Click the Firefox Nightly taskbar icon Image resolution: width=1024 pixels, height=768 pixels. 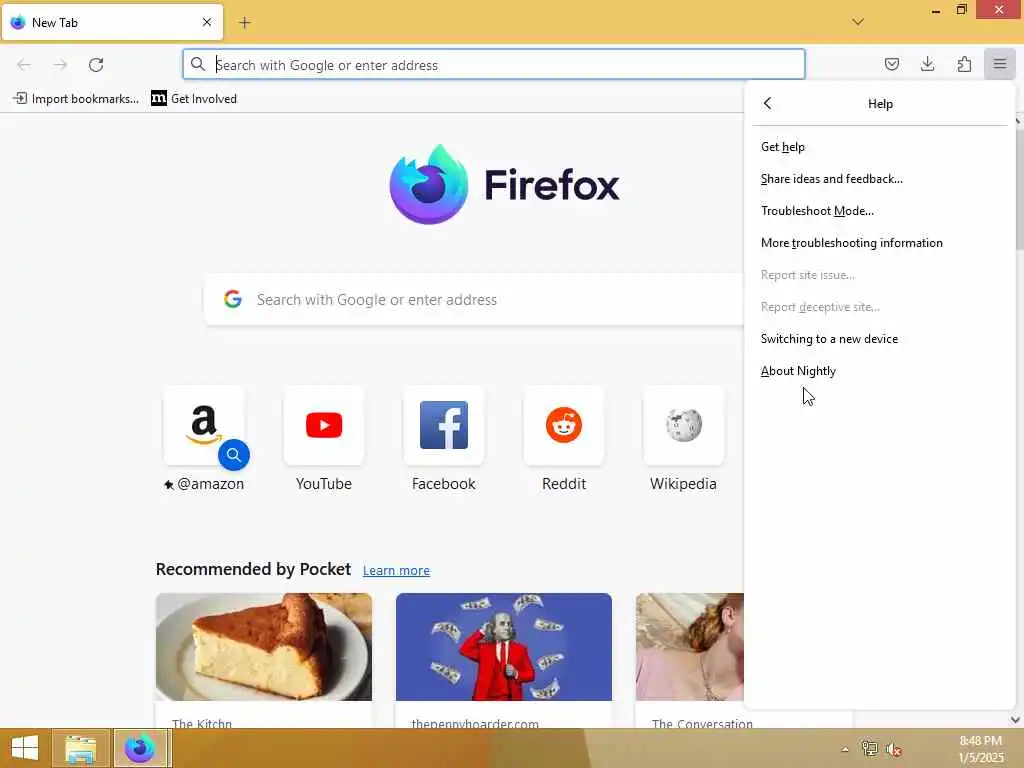tap(140, 748)
